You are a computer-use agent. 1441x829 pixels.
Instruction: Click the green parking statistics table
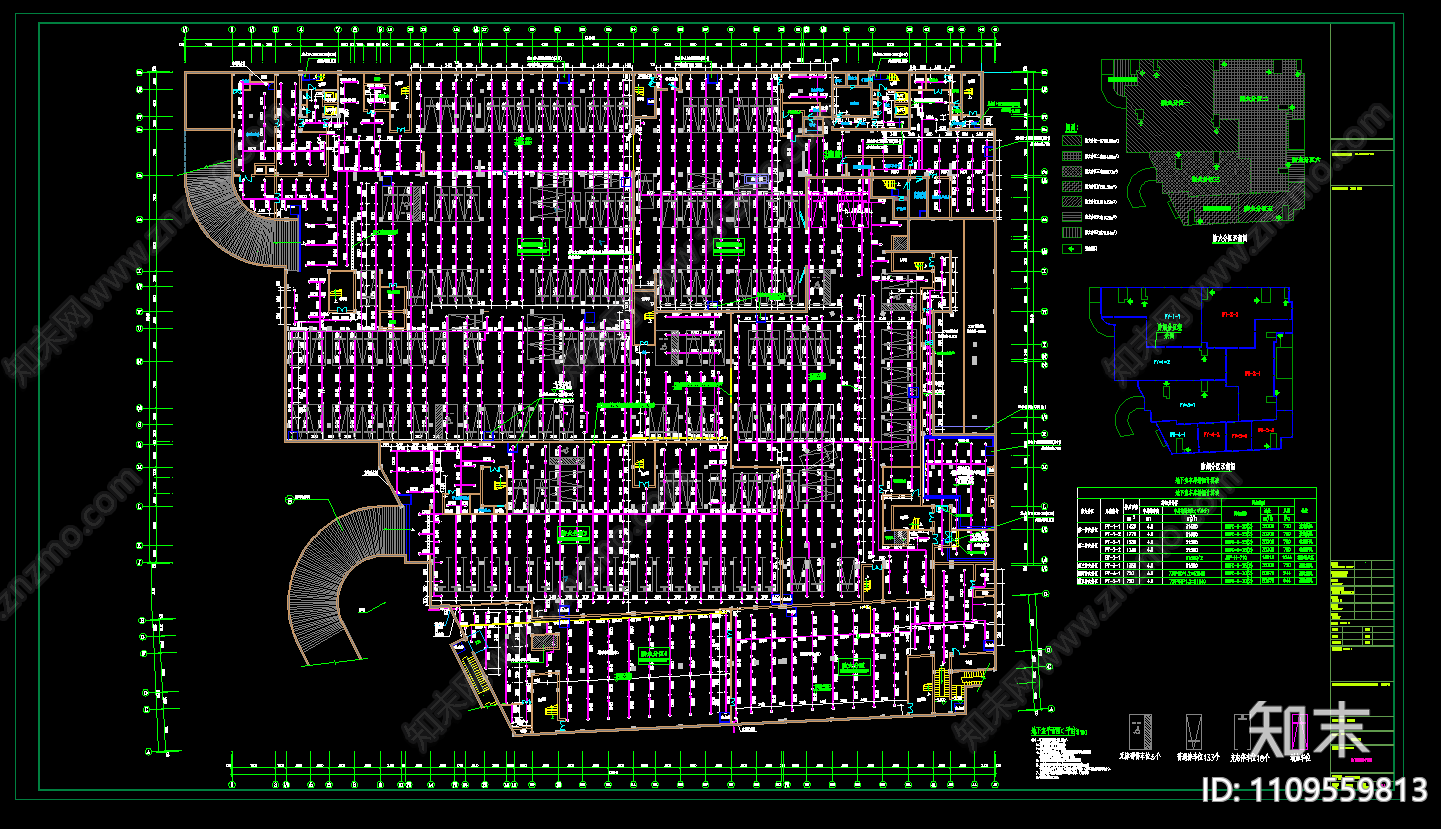coord(1196,535)
